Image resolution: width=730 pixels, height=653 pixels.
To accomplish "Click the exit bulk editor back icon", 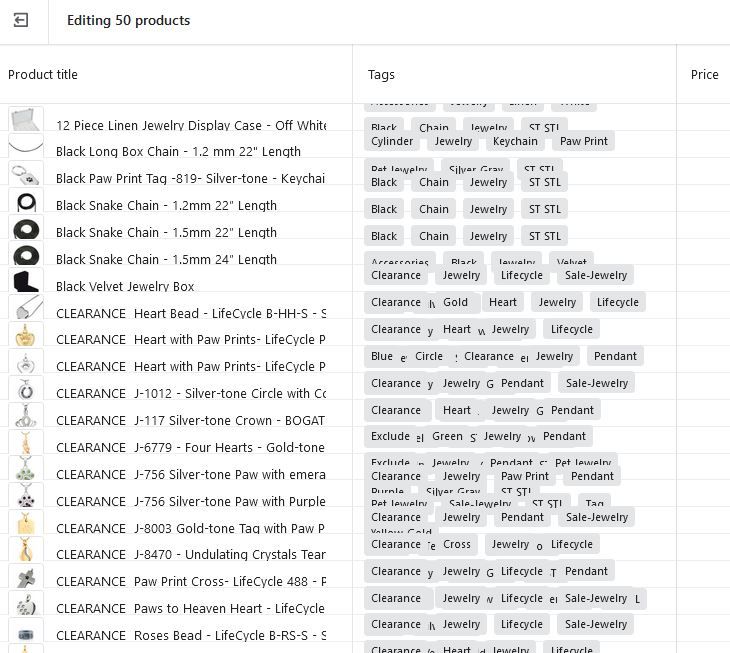I will tap(20, 20).
